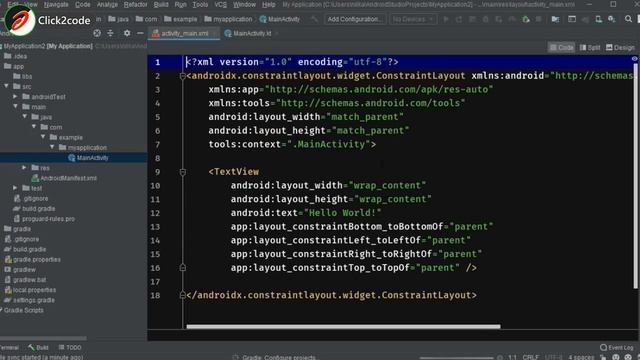Select gradlew.bat in the project tree
Image resolution: width=640 pixels, height=360 pixels.
(29, 280)
